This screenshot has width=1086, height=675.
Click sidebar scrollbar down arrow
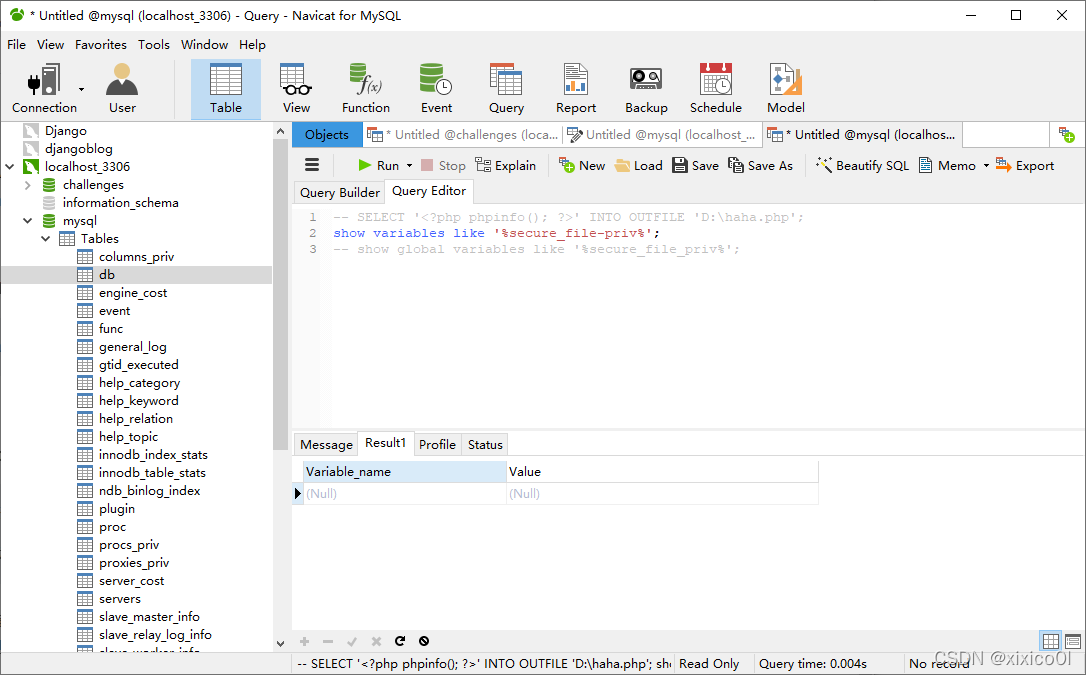[280, 643]
